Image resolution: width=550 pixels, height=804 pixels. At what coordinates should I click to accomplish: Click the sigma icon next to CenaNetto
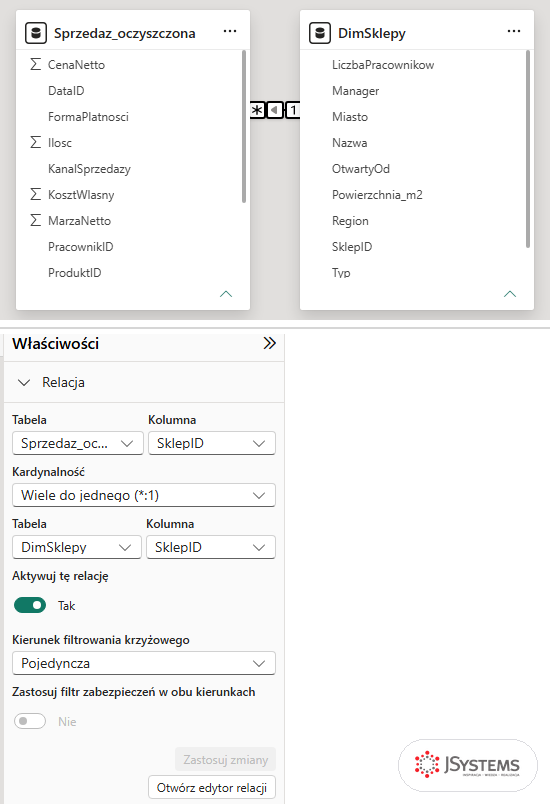[35, 64]
